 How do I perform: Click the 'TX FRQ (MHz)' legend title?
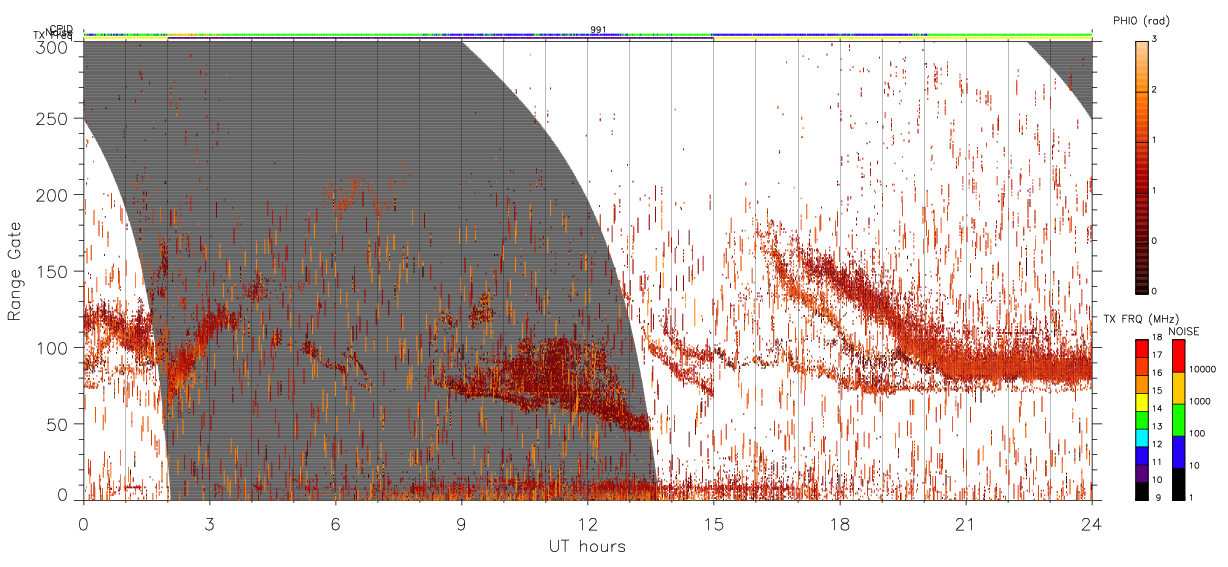point(1141,319)
